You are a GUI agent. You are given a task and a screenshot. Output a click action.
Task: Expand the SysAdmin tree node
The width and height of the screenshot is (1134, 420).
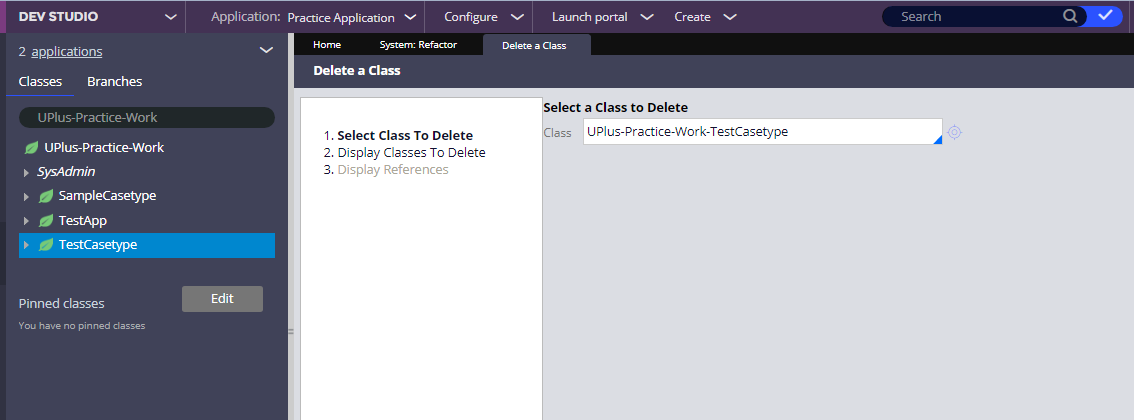tap(27, 173)
